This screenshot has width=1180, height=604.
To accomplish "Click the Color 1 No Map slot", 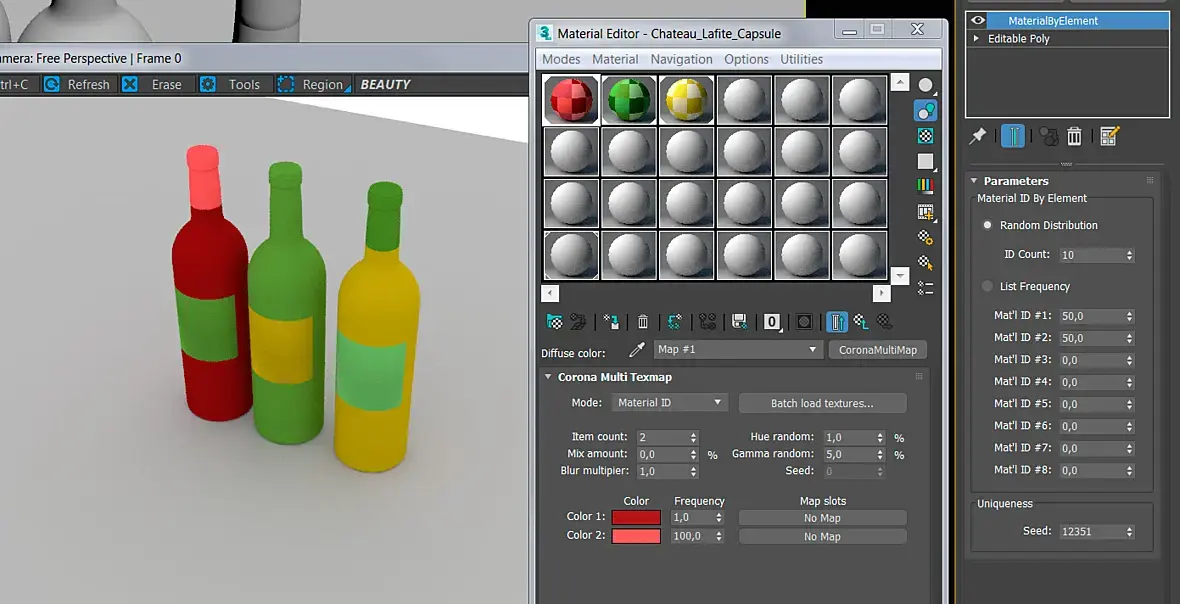I will coord(823,517).
